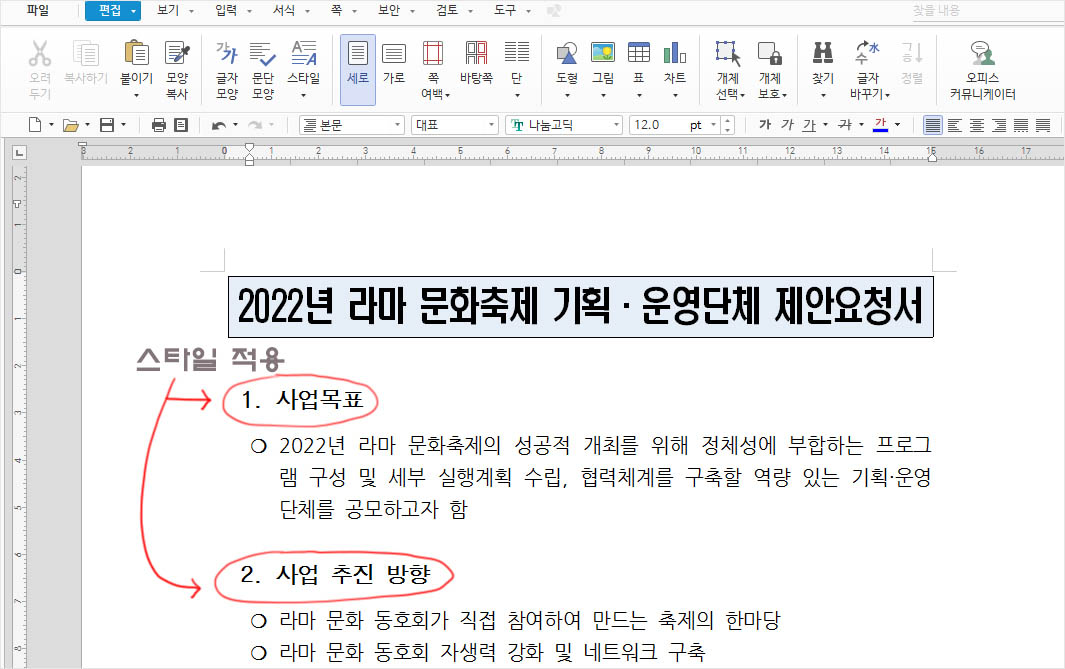The image size is (1065, 669).
Task: Save the current document
Action: 106,124
